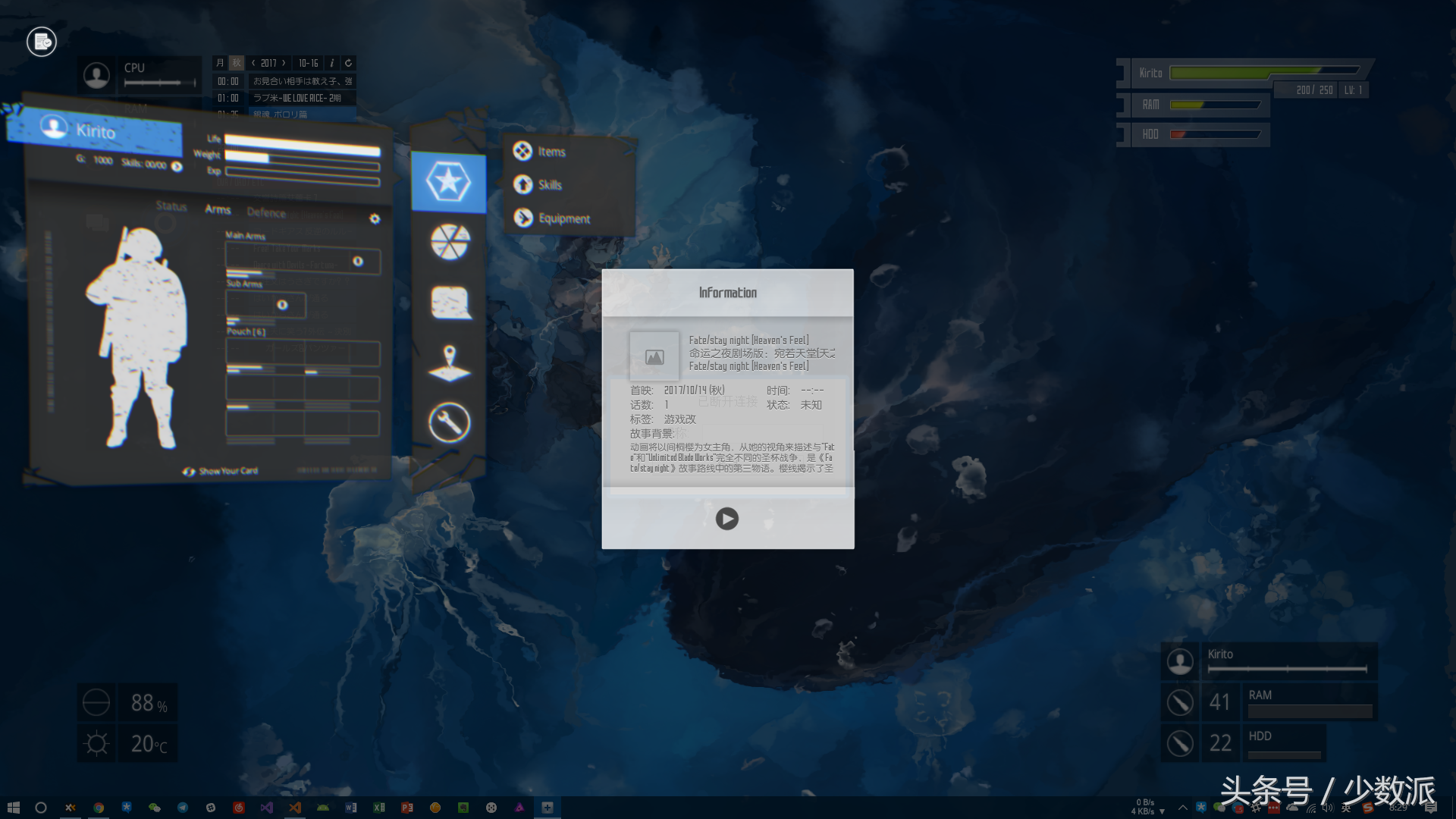This screenshot has width=1456, height=819.
Task: Click the info 'i' icon in schedule
Action: (331, 63)
